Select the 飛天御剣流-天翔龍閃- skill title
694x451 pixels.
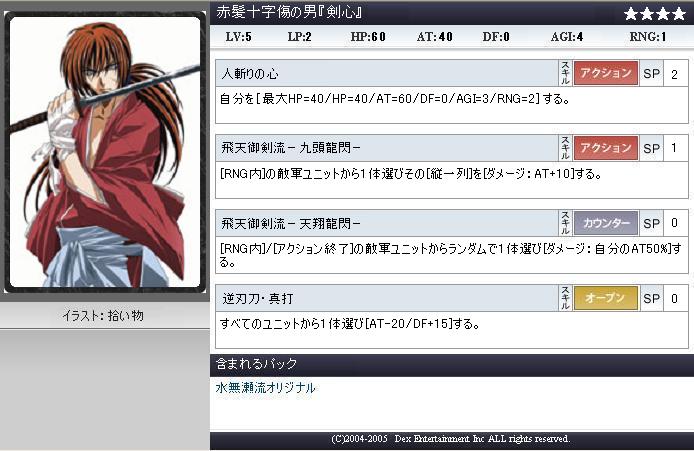coord(291,224)
